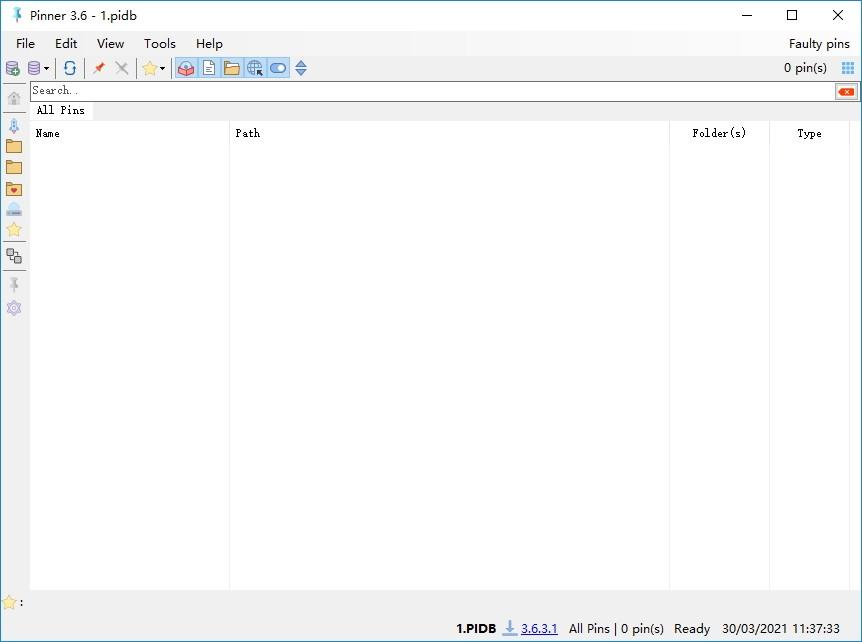Open the database dropdown arrow in toolbar
Viewport: 862px width, 642px height.
click(46, 69)
